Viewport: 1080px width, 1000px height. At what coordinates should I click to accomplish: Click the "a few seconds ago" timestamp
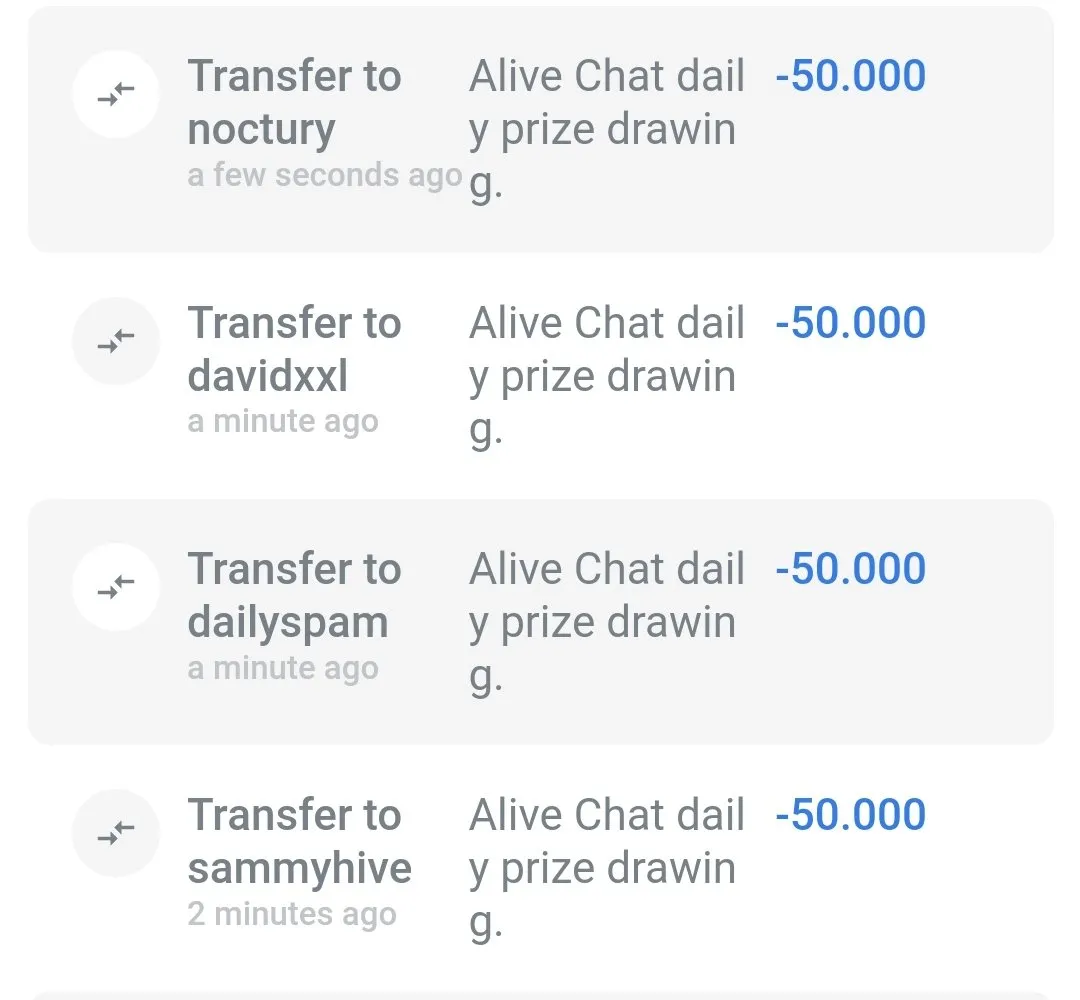[x=324, y=175]
